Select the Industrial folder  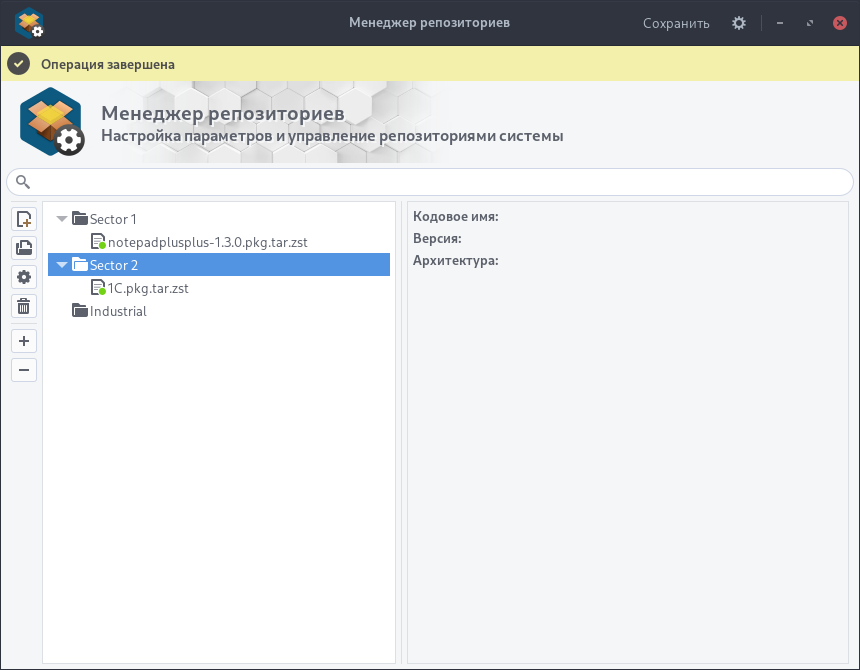click(118, 311)
